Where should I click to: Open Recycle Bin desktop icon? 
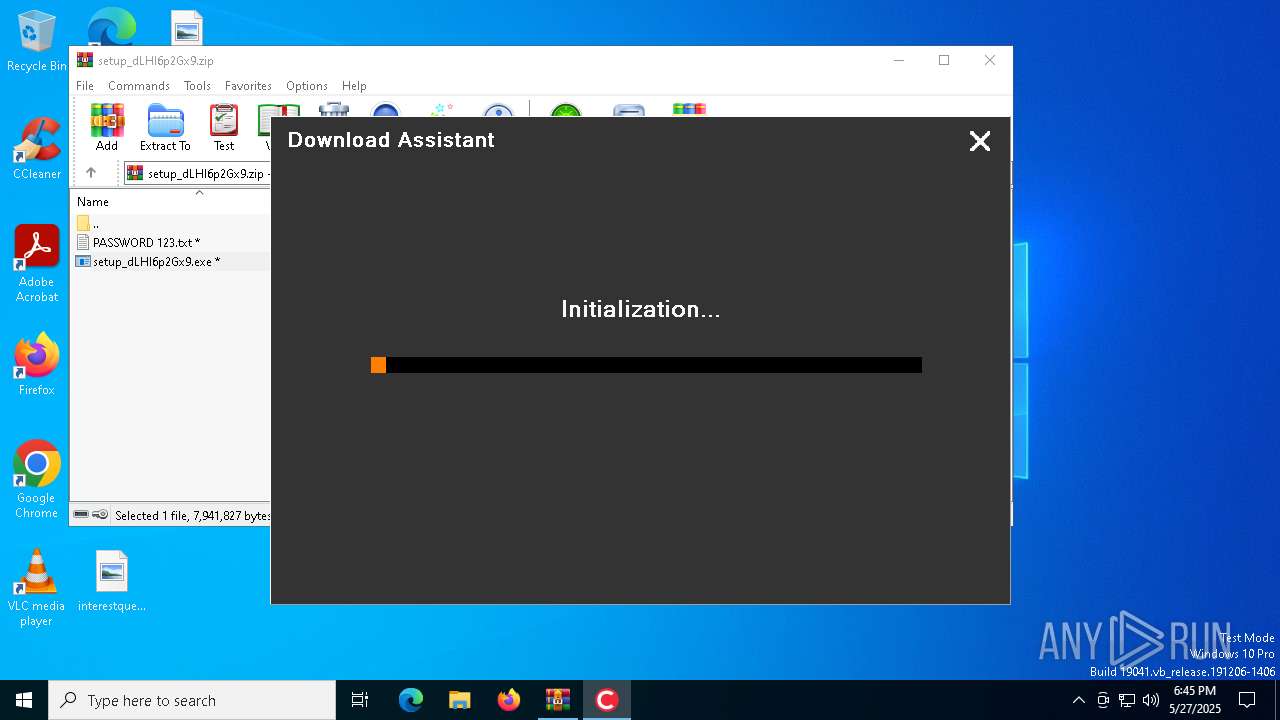37,41
